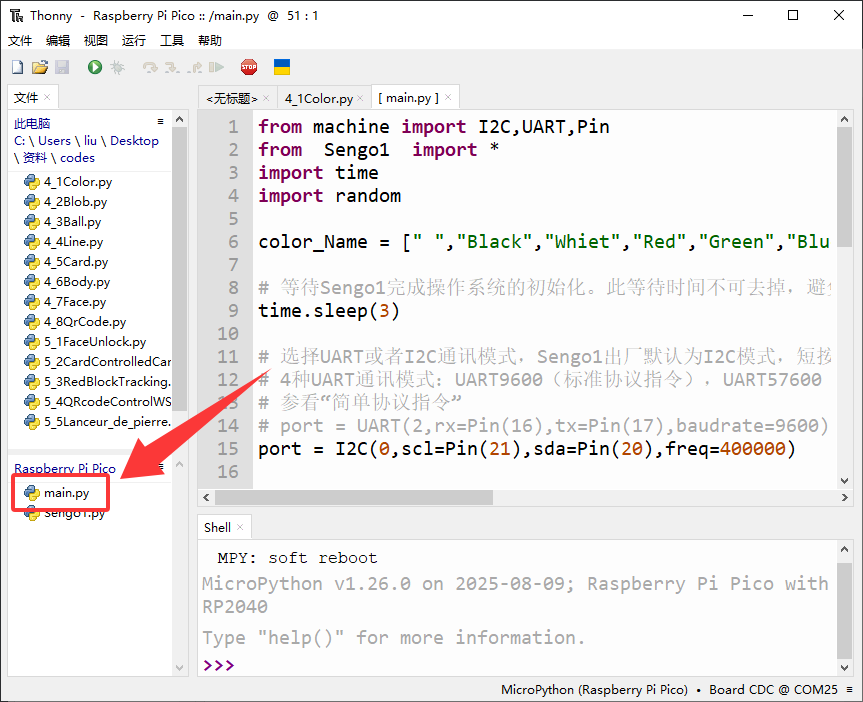Close the Shell panel tab

point(240,527)
